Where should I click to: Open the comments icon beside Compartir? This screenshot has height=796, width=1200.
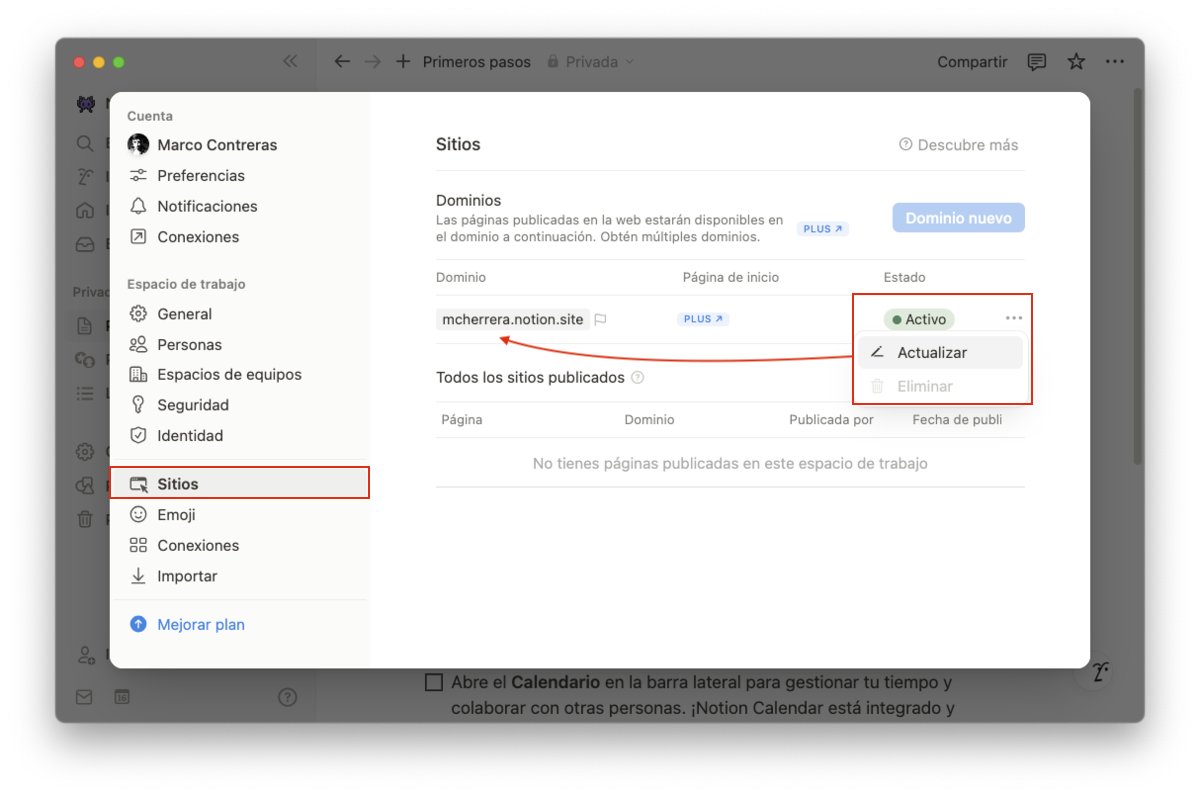pos(1037,62)
